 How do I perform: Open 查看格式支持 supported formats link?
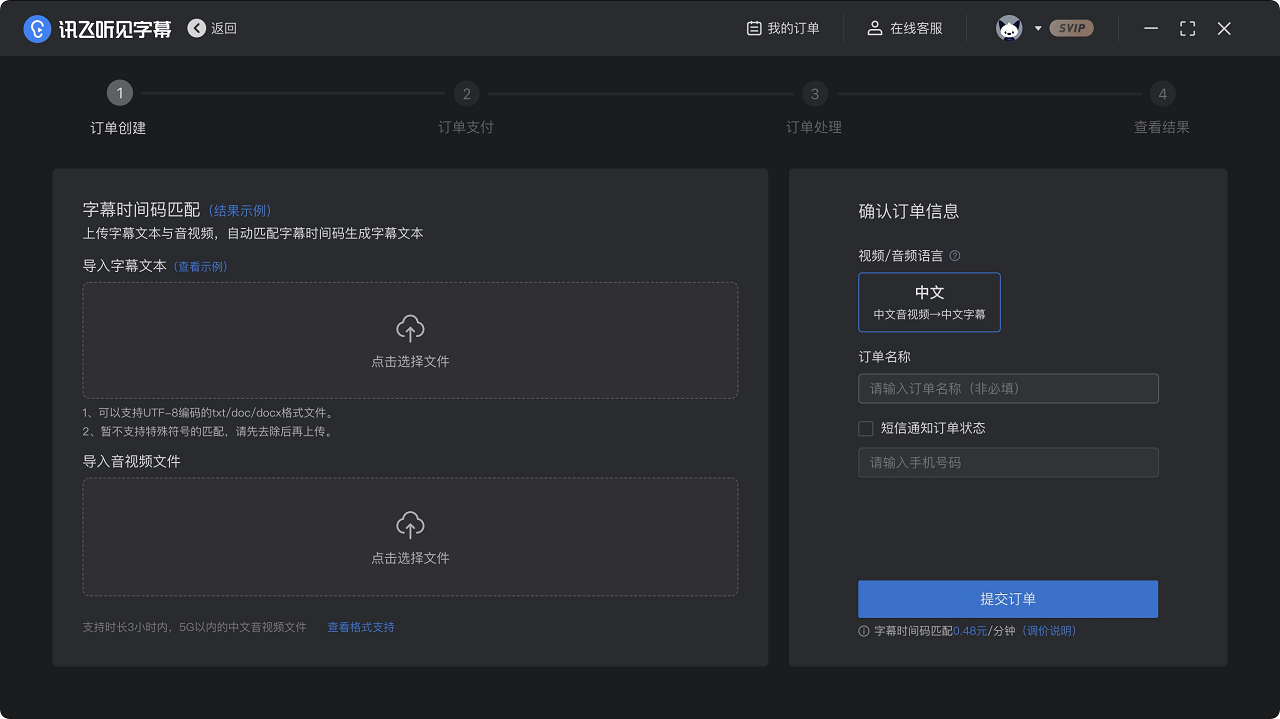(360, 626)
